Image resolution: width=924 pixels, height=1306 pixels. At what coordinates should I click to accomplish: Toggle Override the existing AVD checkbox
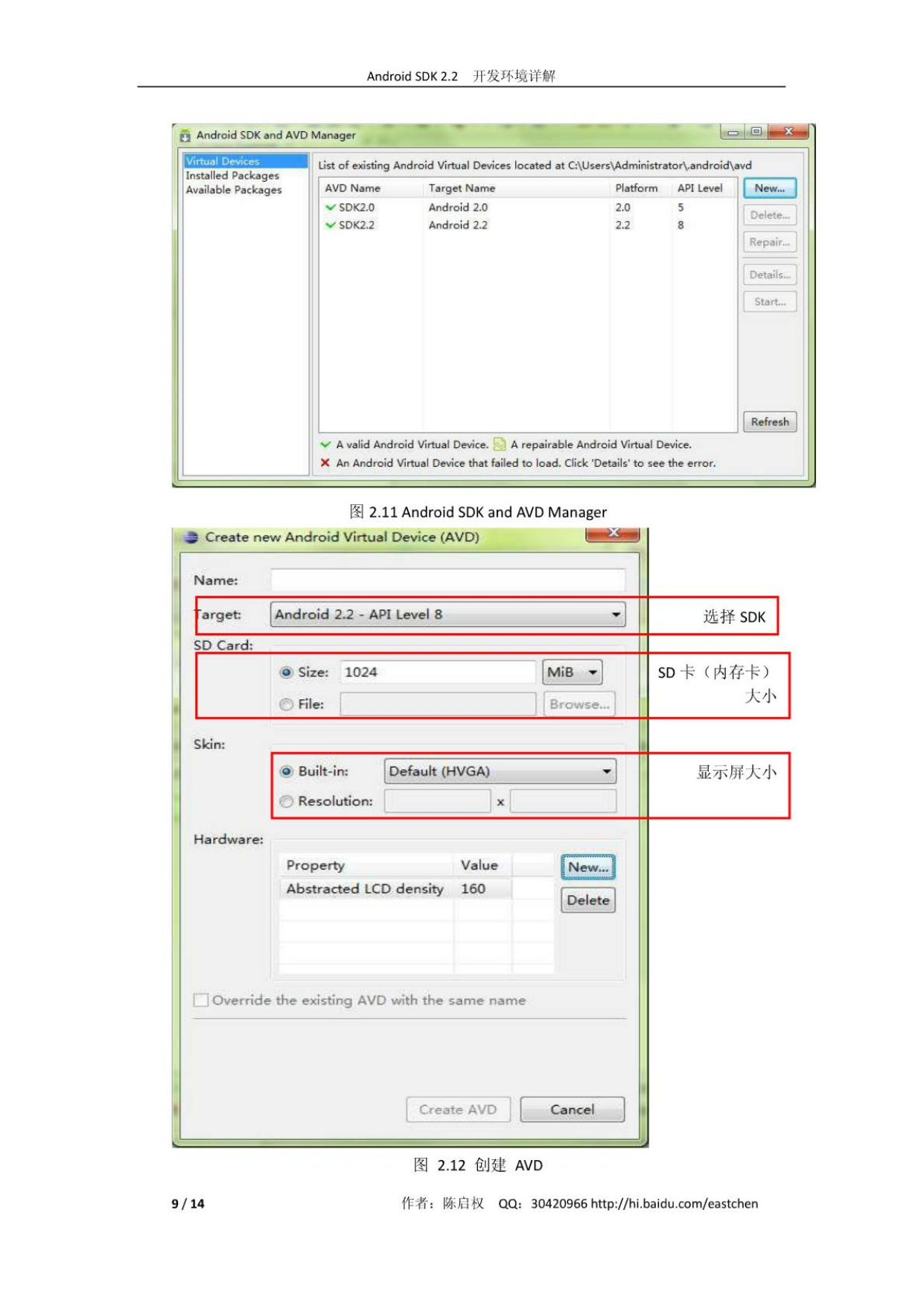[x=200, y=1000]
